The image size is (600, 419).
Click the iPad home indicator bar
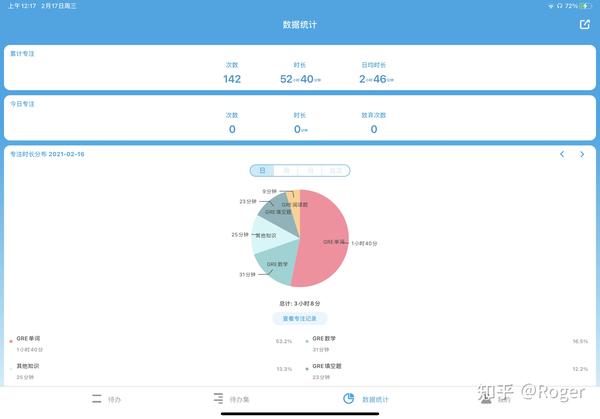pyautogui.click(x=300, y=414)
